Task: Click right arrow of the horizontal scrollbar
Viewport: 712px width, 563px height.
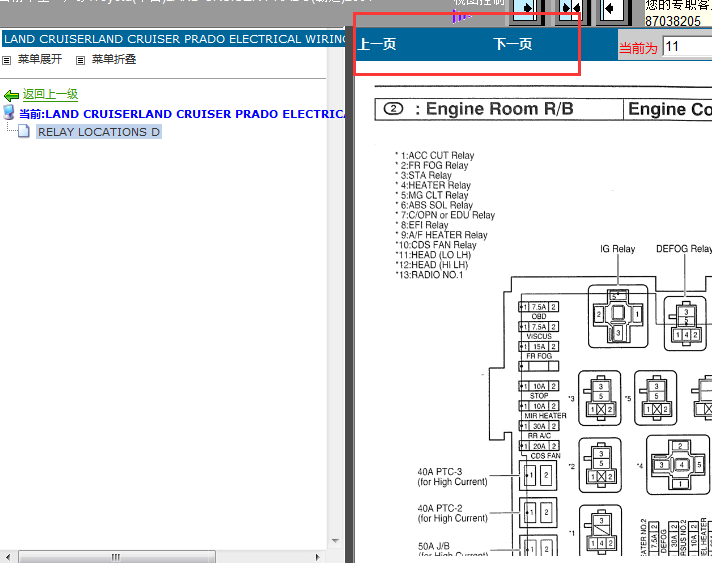Action: pos(318,557)
